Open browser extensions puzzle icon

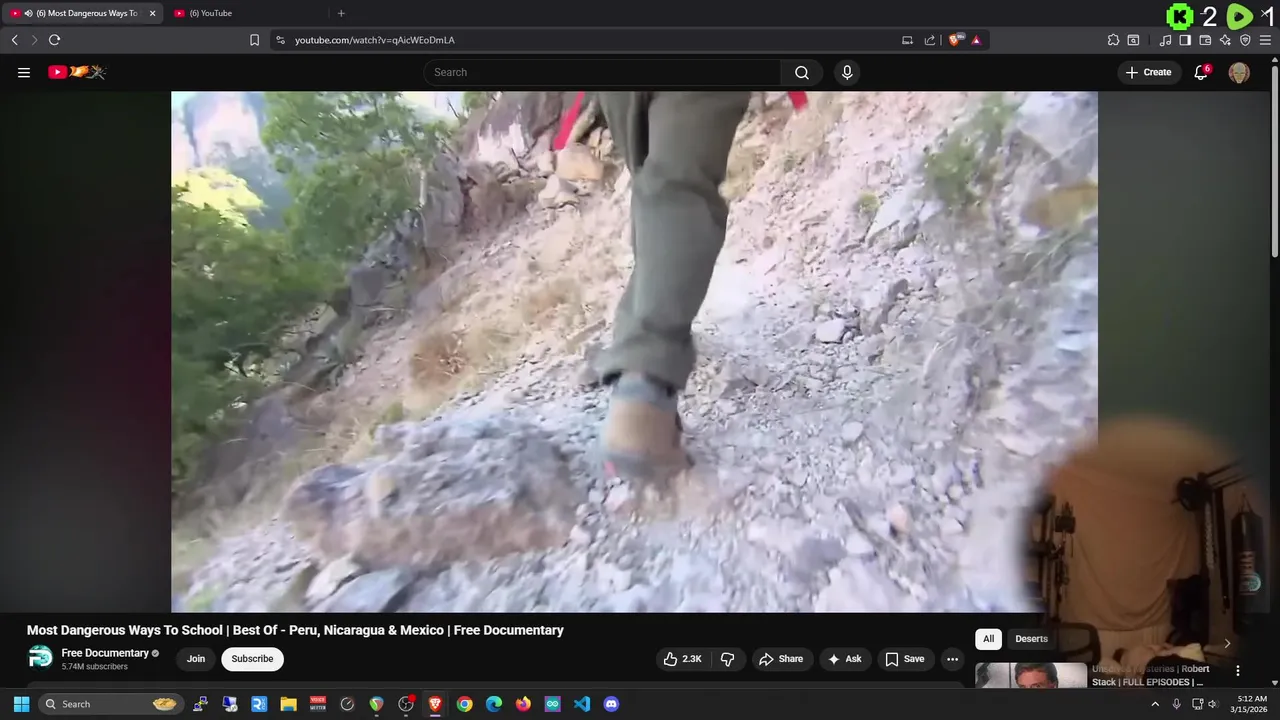1113,40
